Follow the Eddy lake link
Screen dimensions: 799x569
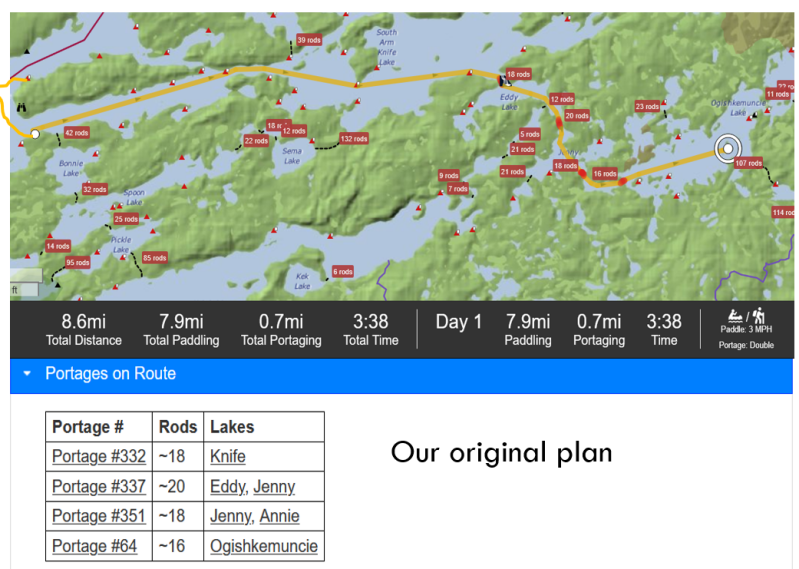point(228,486)
